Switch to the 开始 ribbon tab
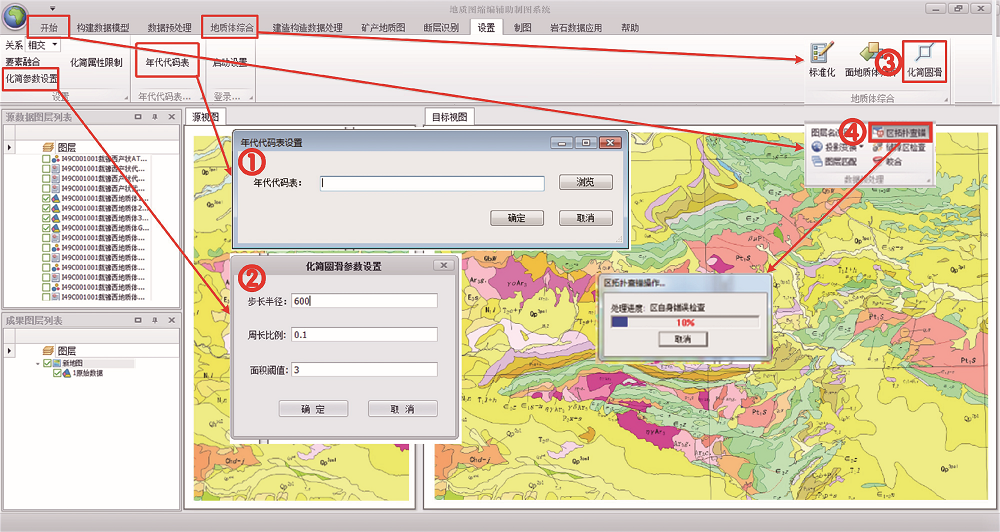 [x=49, y=27]
